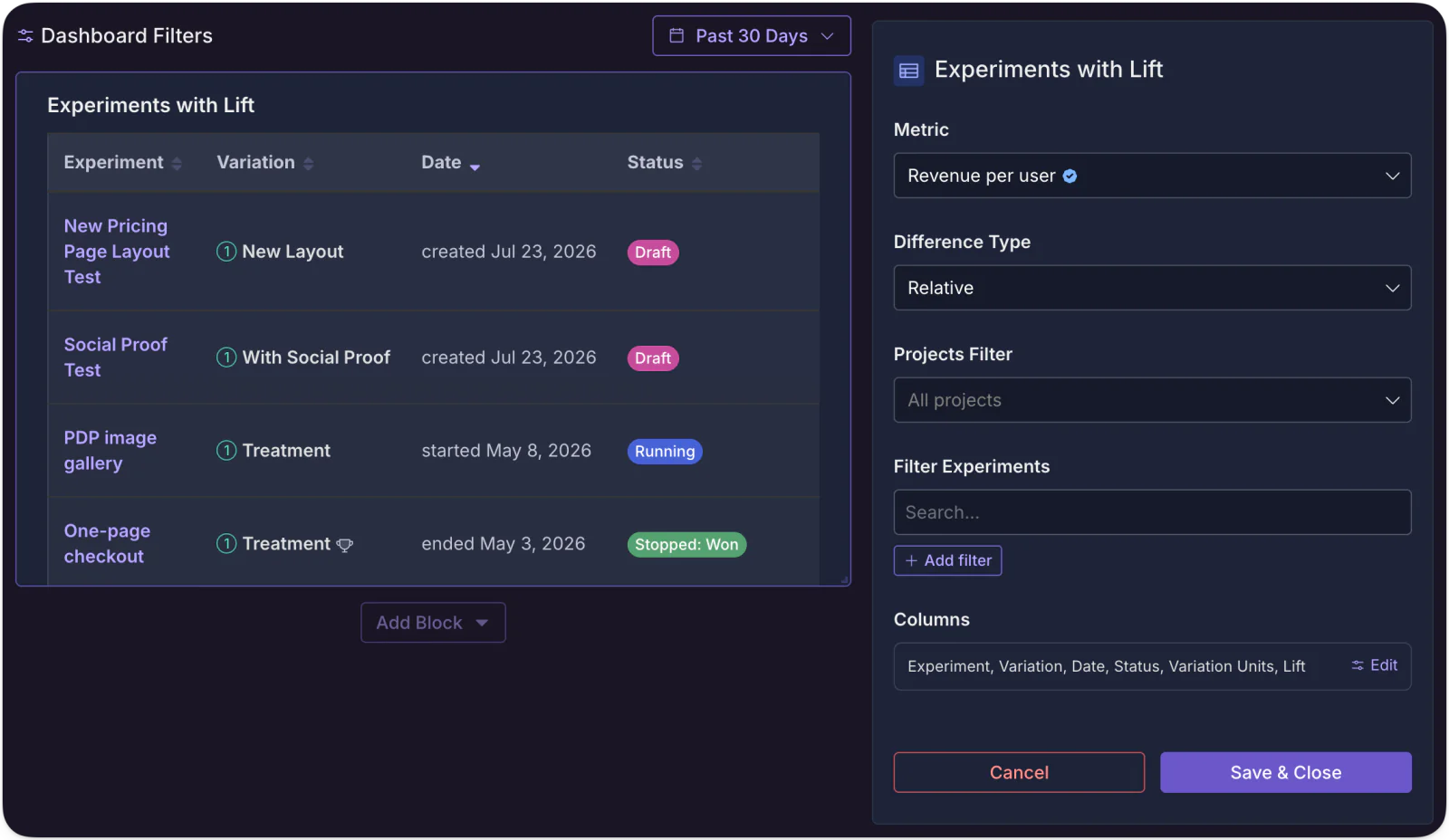Viewport: 1449px width, 840px height.
Task: Click the Draft badge for Social Proof Test
Action: coord(653,358)
